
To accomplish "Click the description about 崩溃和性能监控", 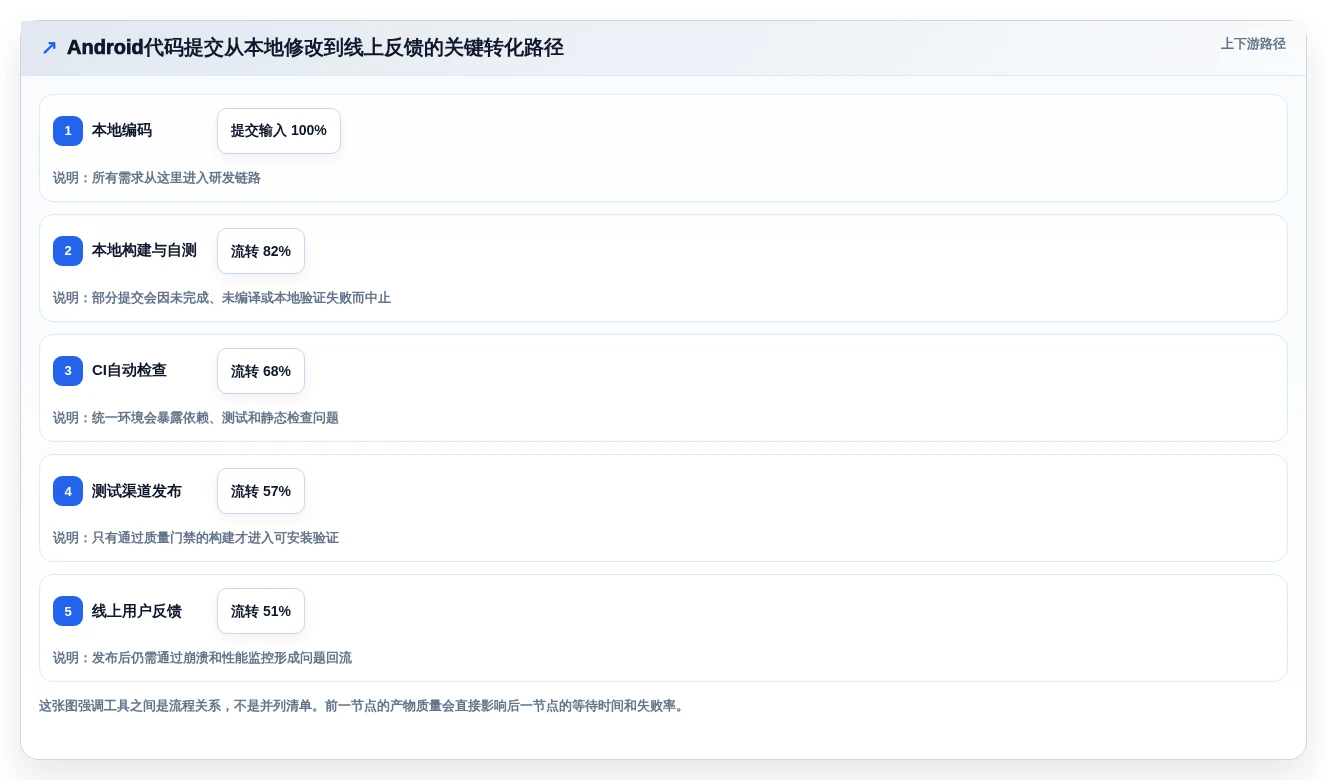I will tap(202, 658).
